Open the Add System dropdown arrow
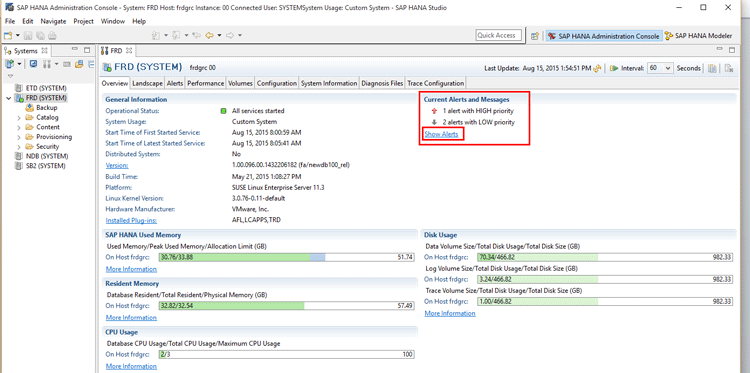Screen dimensions: 750x373 [20, 64]
